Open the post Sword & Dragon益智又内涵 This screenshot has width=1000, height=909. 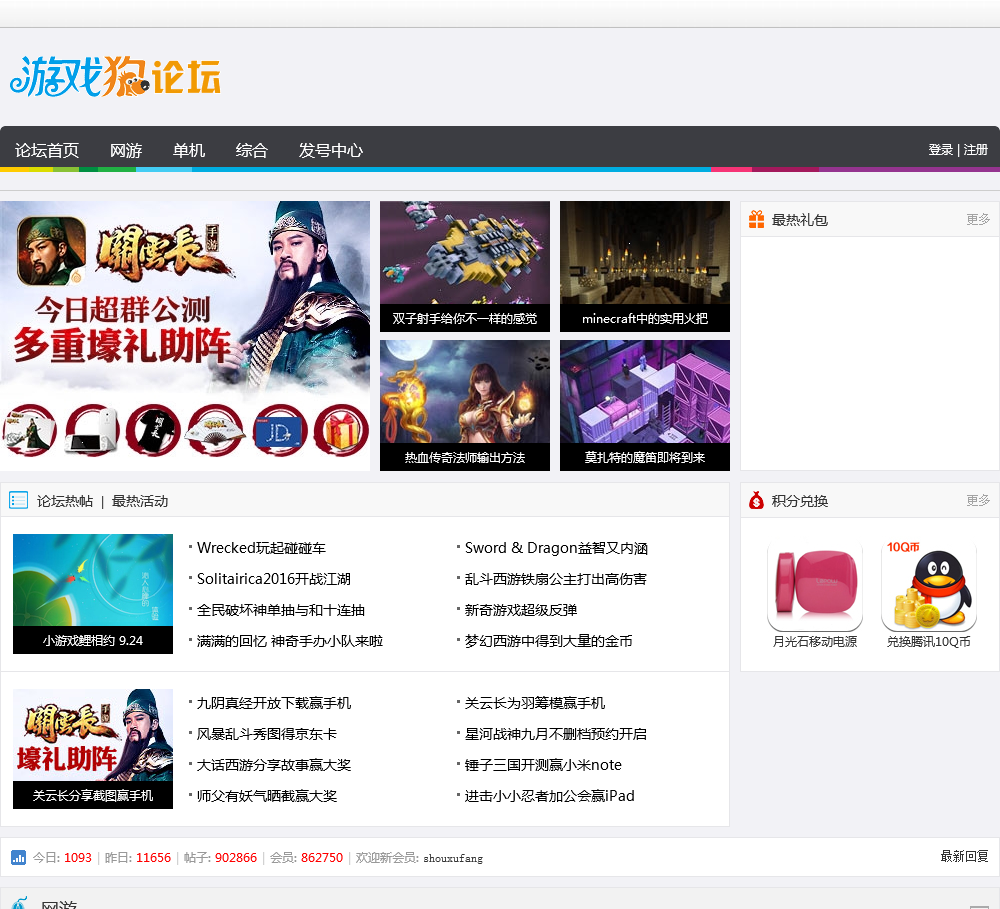556,548
